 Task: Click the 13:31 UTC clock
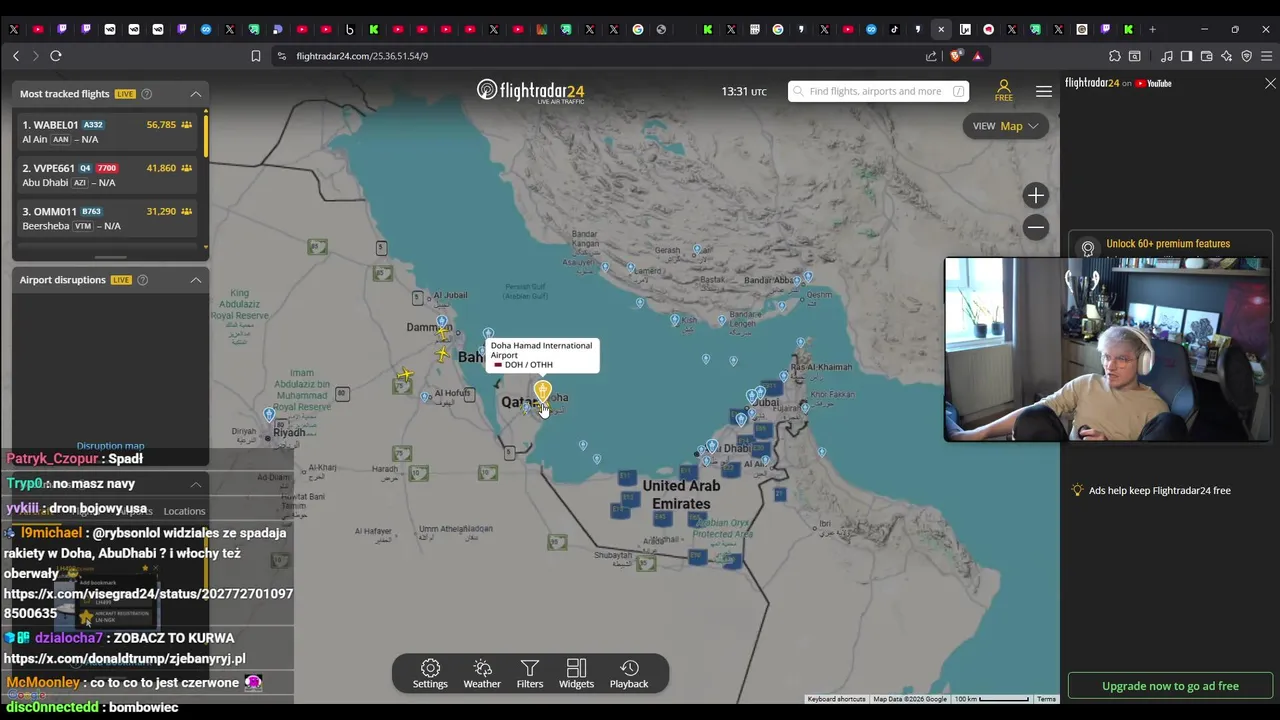click(744, 91)
